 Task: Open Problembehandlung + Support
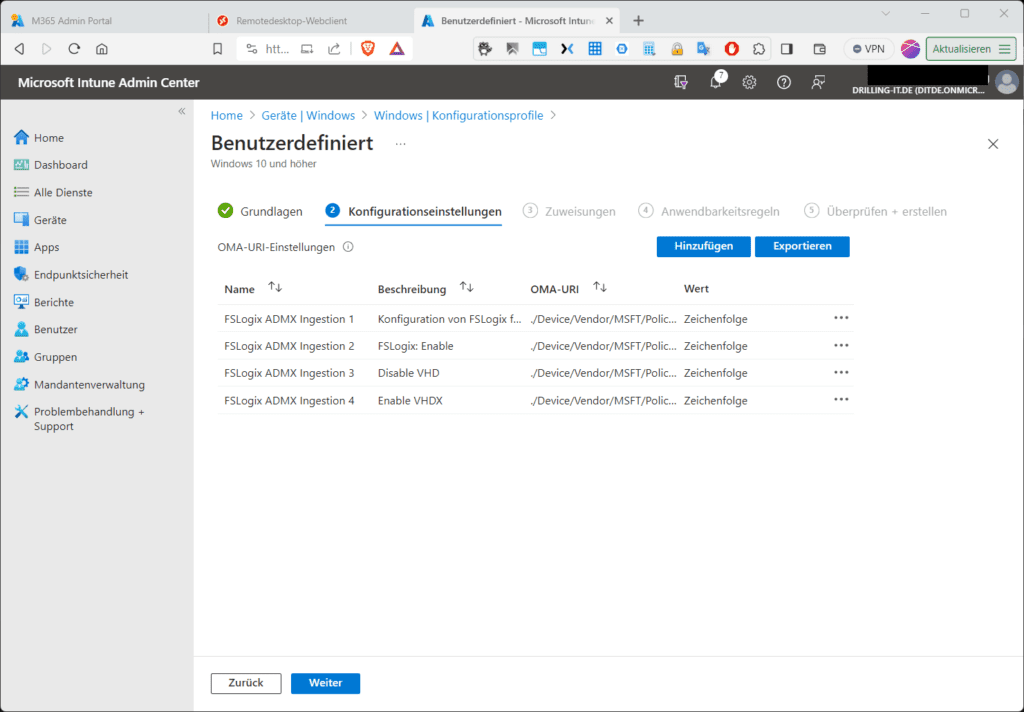[x=80, y=419]
